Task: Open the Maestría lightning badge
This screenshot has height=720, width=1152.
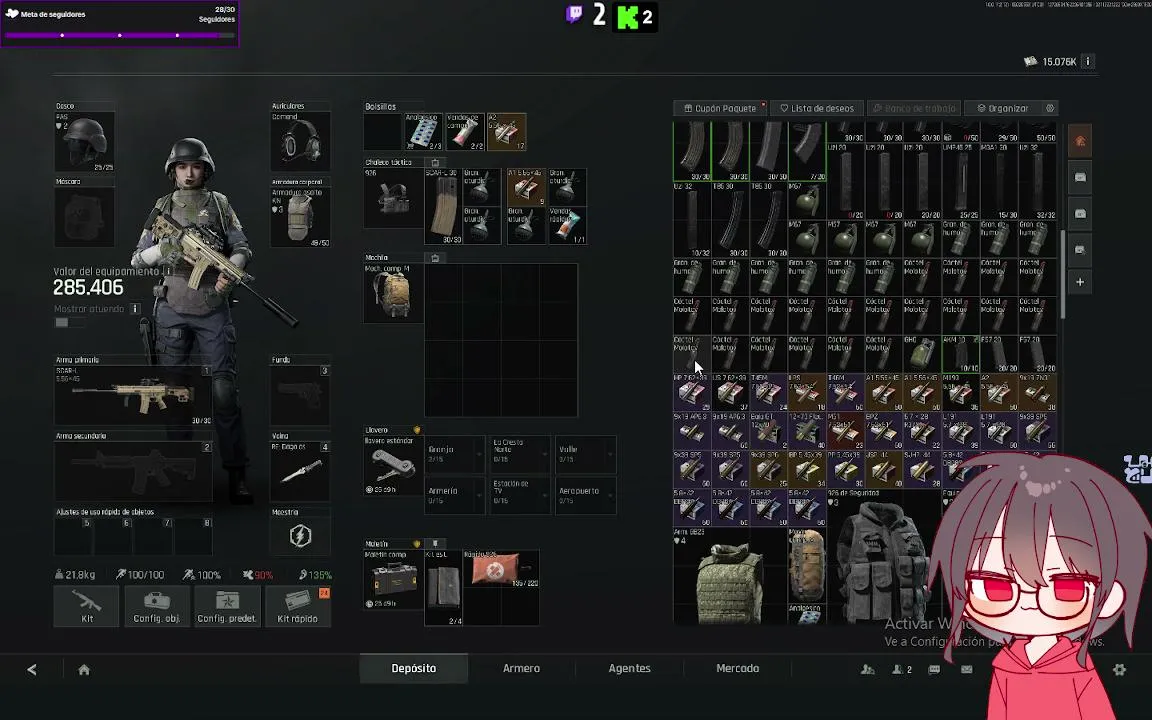Action: pyautogui.click(x=300, y=536)
